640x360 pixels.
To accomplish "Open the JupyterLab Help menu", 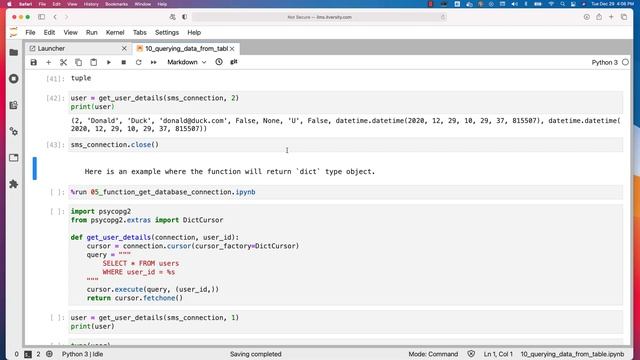I will click(194, 33).
